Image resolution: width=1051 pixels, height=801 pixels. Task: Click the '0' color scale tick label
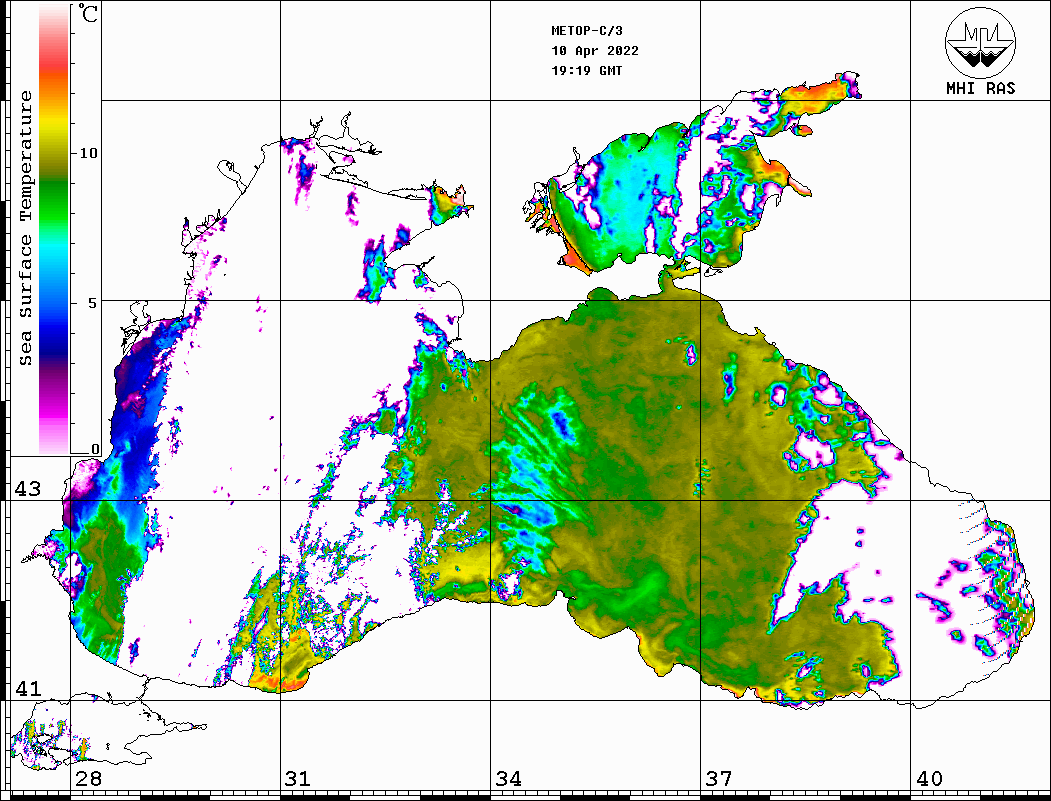(95, 449)
